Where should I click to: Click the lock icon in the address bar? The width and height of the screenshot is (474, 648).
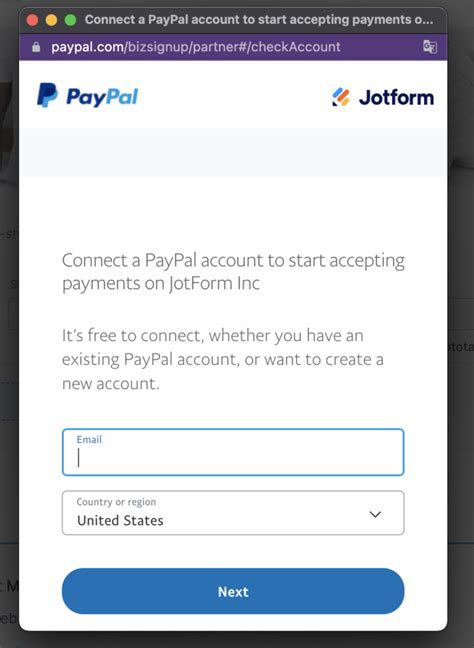click(x=36, y=47)
